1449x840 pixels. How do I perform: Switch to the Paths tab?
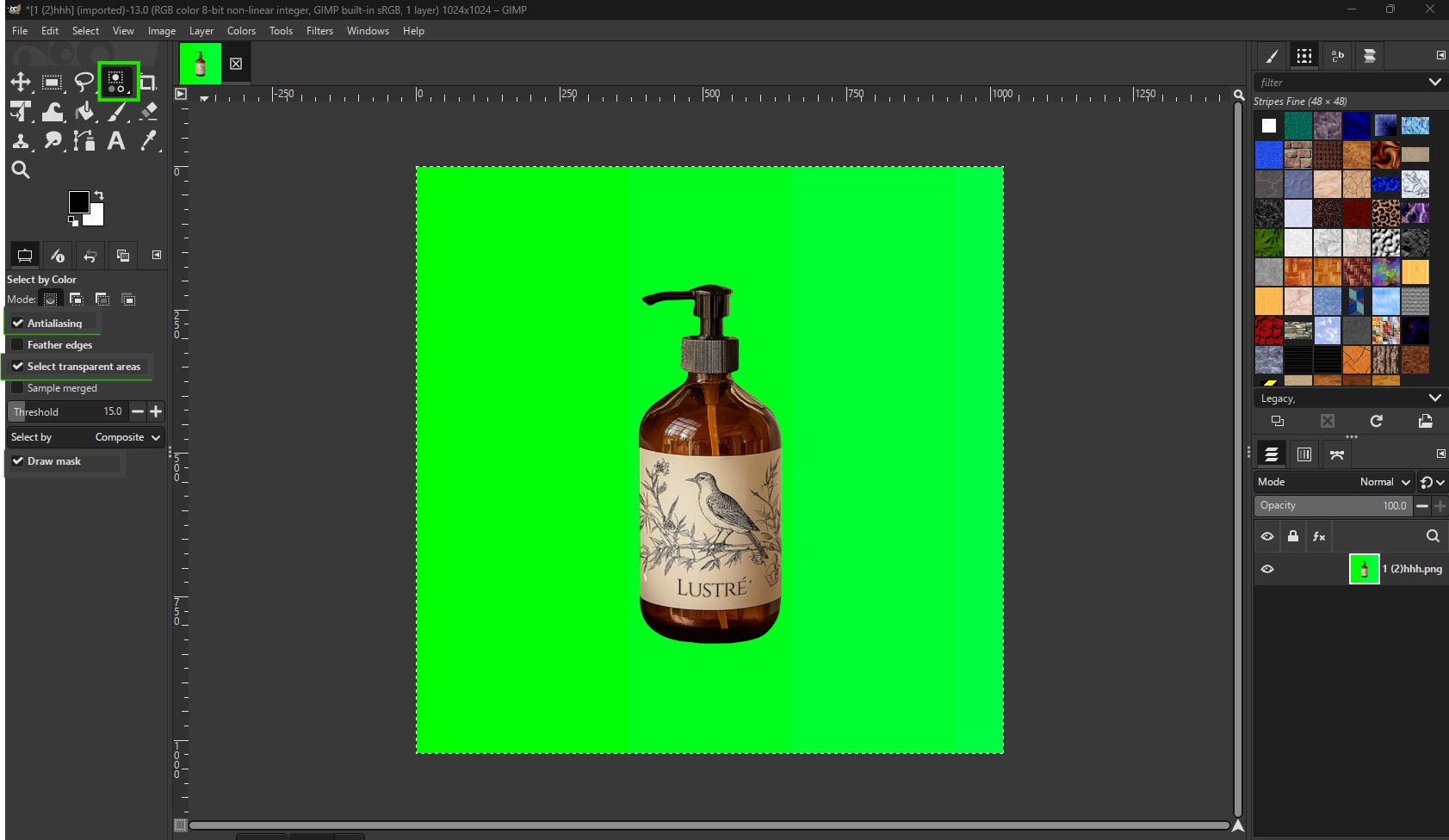point(1337,454)
